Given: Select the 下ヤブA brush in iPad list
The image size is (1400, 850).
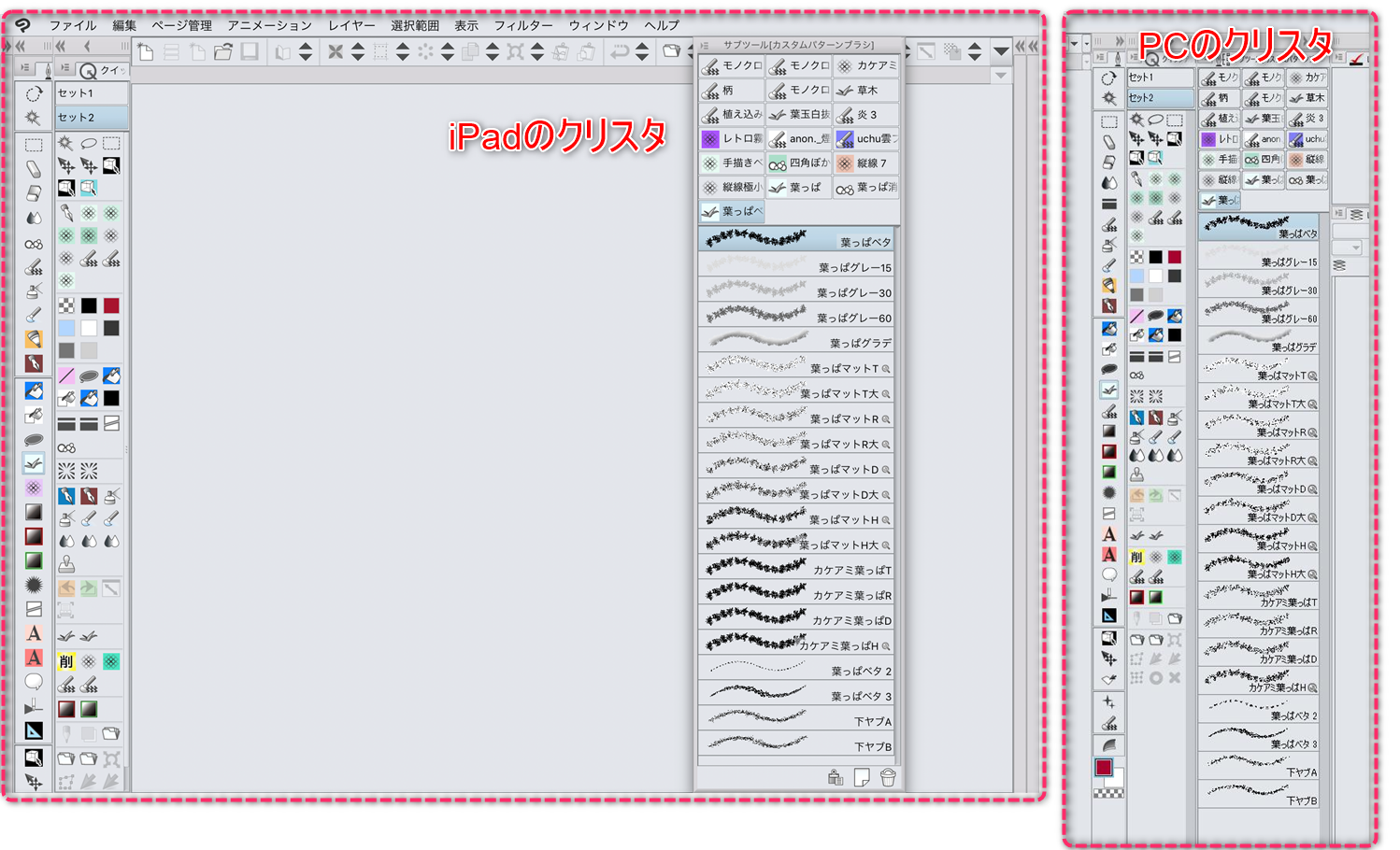Looking at the screenshot, I should point(797,719).
